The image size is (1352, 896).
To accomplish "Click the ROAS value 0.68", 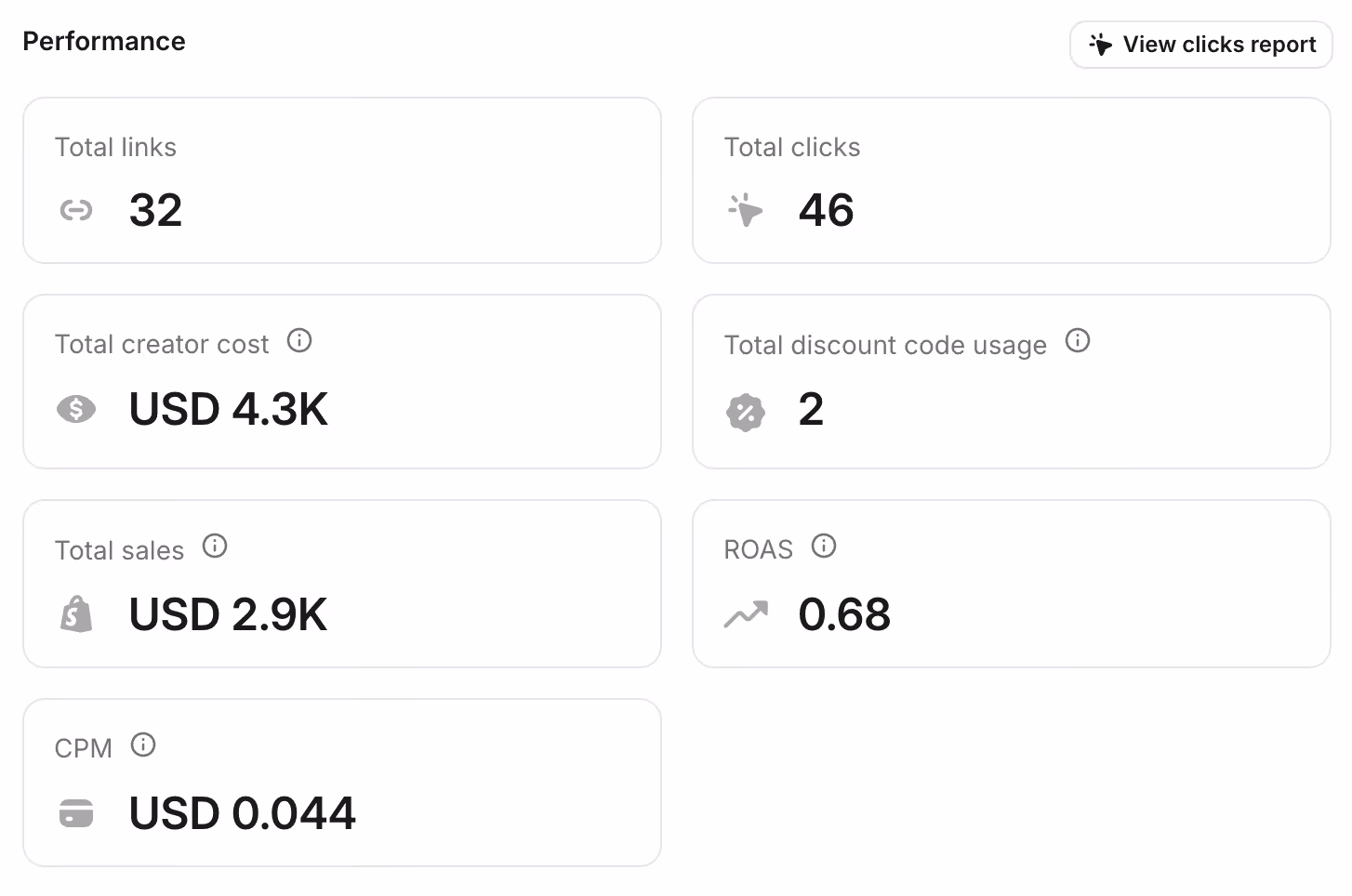I will (x=844, y=614).
